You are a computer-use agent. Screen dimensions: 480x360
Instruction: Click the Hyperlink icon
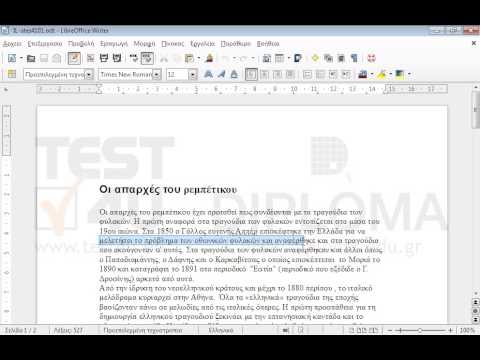pos(267,59)
